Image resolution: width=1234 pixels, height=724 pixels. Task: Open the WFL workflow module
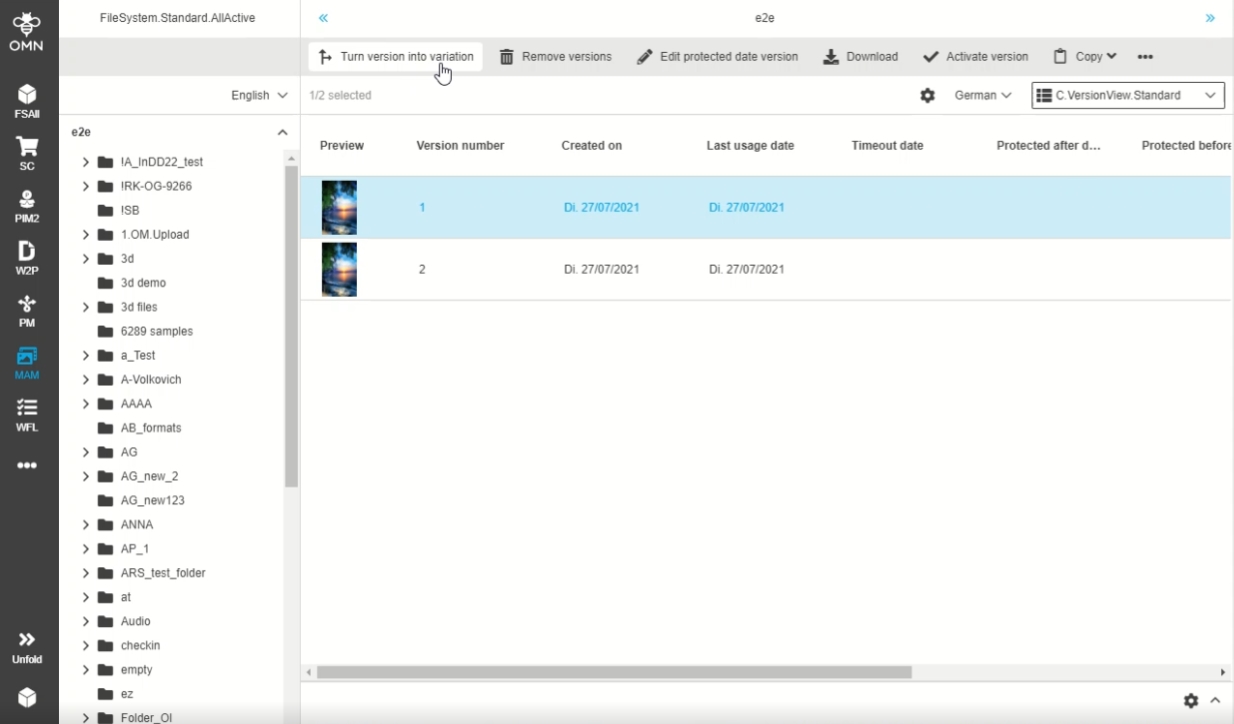[x=28, y=414]
